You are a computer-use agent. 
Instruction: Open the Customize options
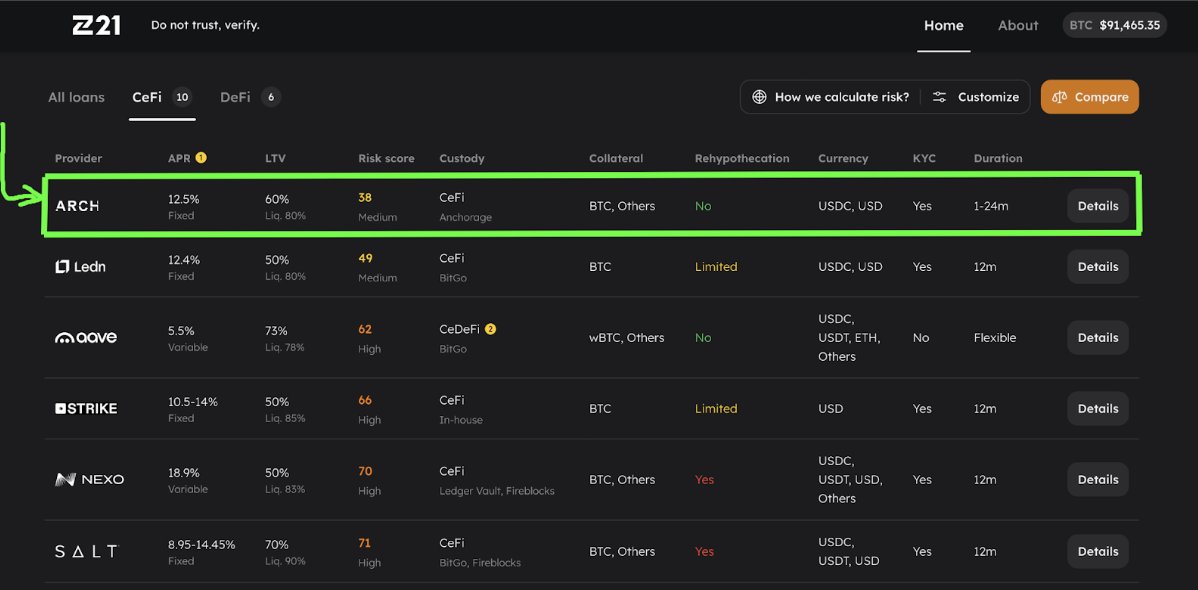coord(976,97)
